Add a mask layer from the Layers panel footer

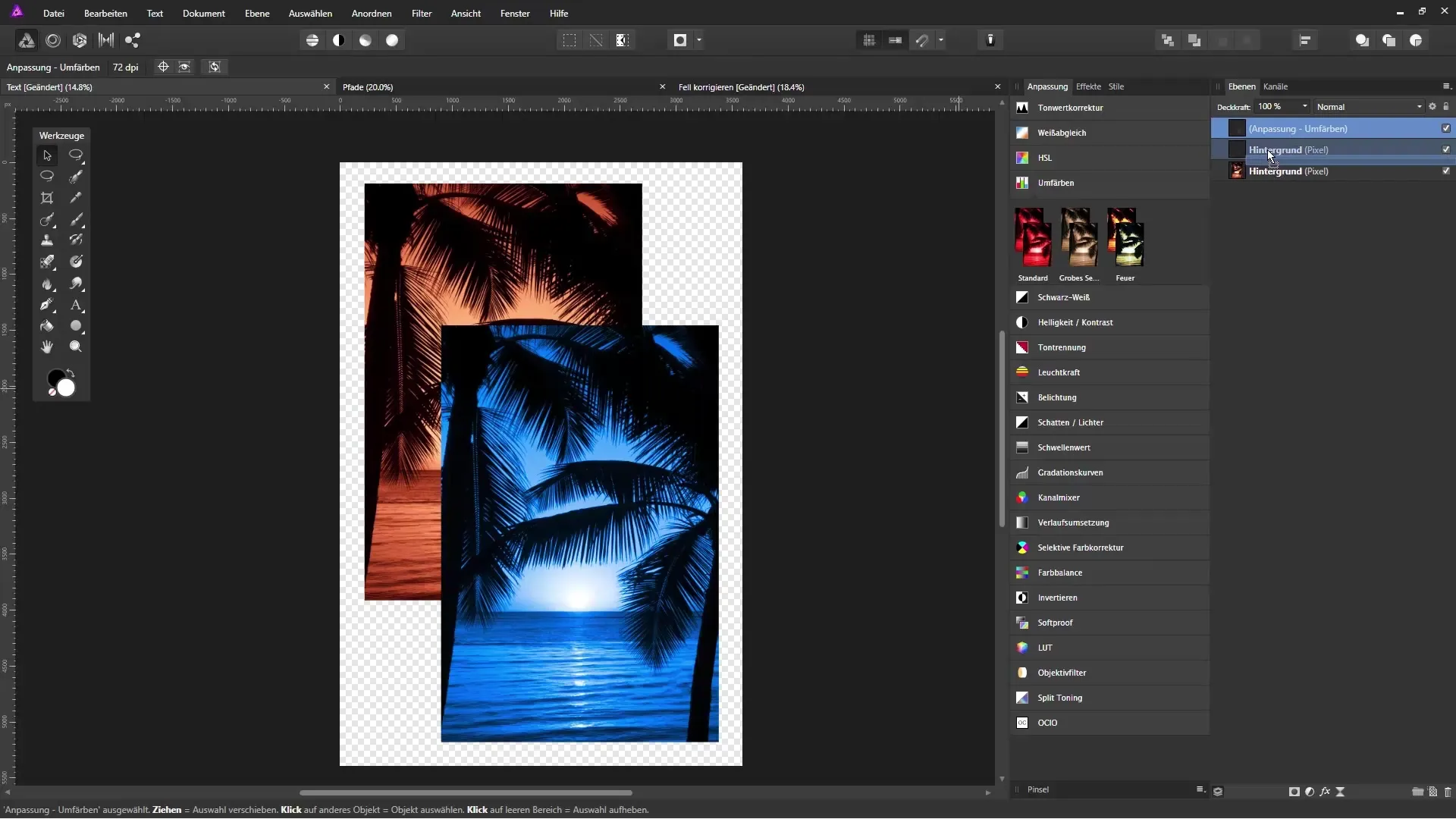tap(1294, 792)
